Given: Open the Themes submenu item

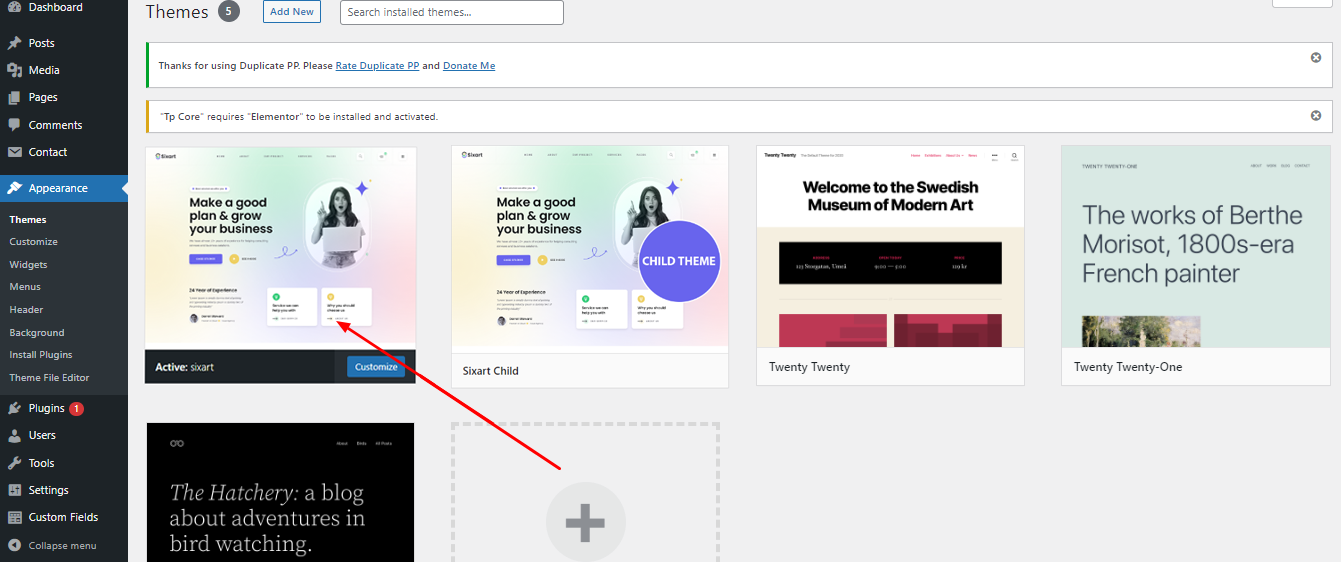Looking at the screenshot, I should pyautogui.click(x=28, y=219).
